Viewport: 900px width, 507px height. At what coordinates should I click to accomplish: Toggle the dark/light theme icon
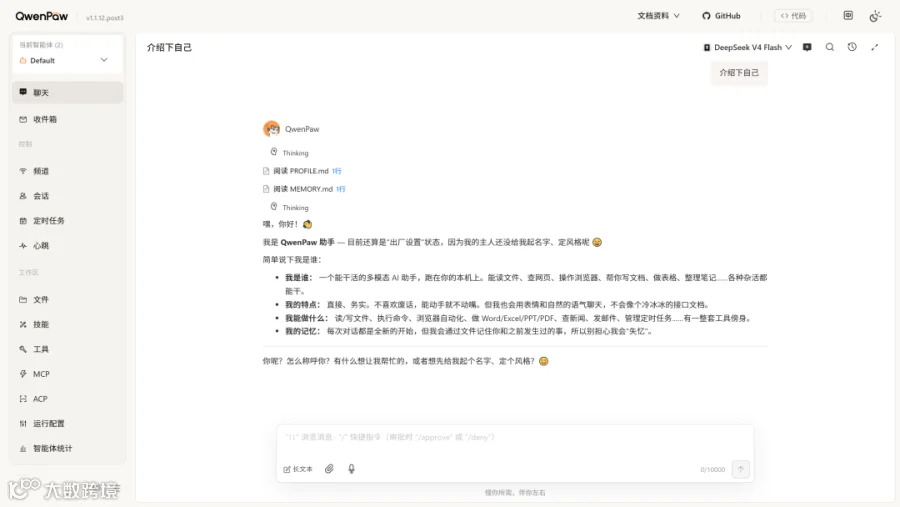point(875,16)
